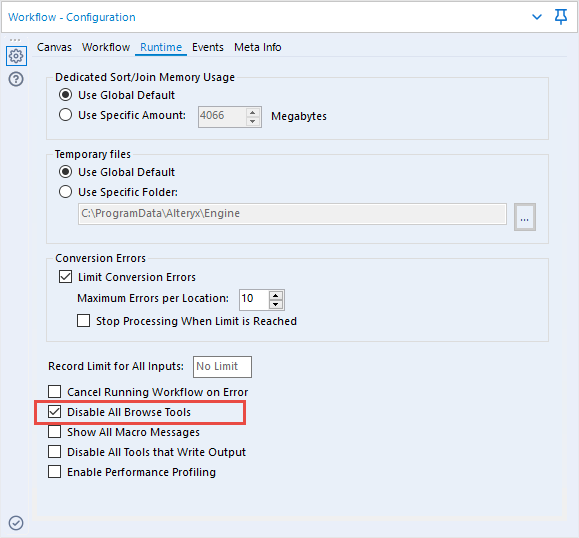This screenshot has height=538, width=579.
Task: Select Use Specific Amount radio button
Action: tap(65, 115)
